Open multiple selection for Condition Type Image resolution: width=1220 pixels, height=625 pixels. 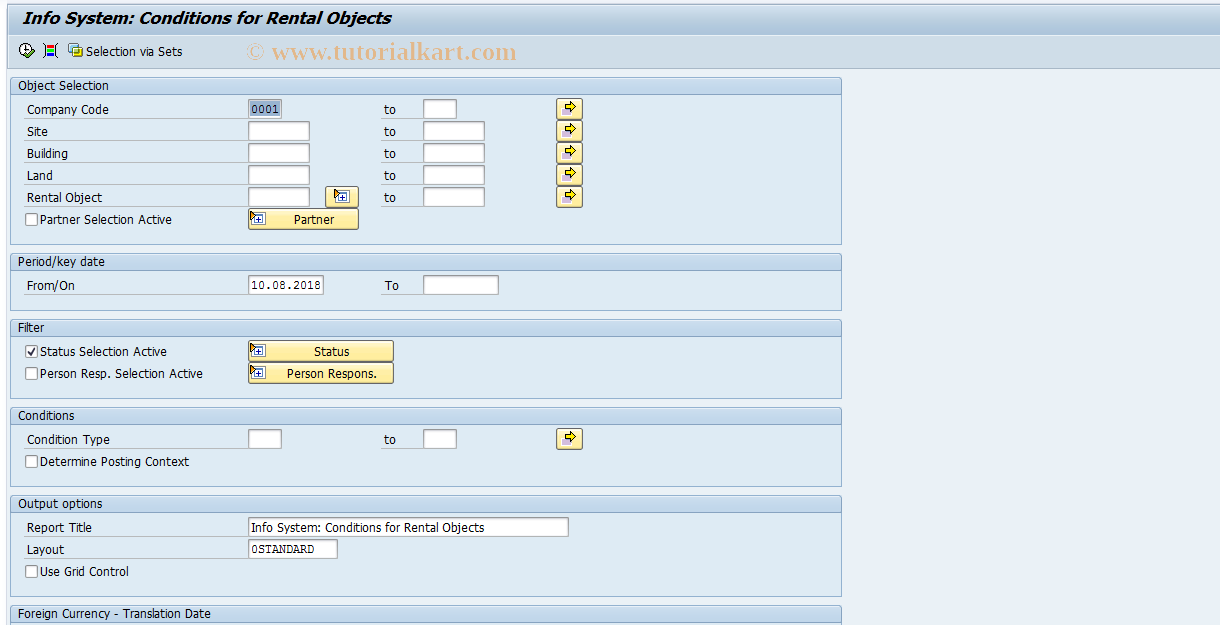569,439
